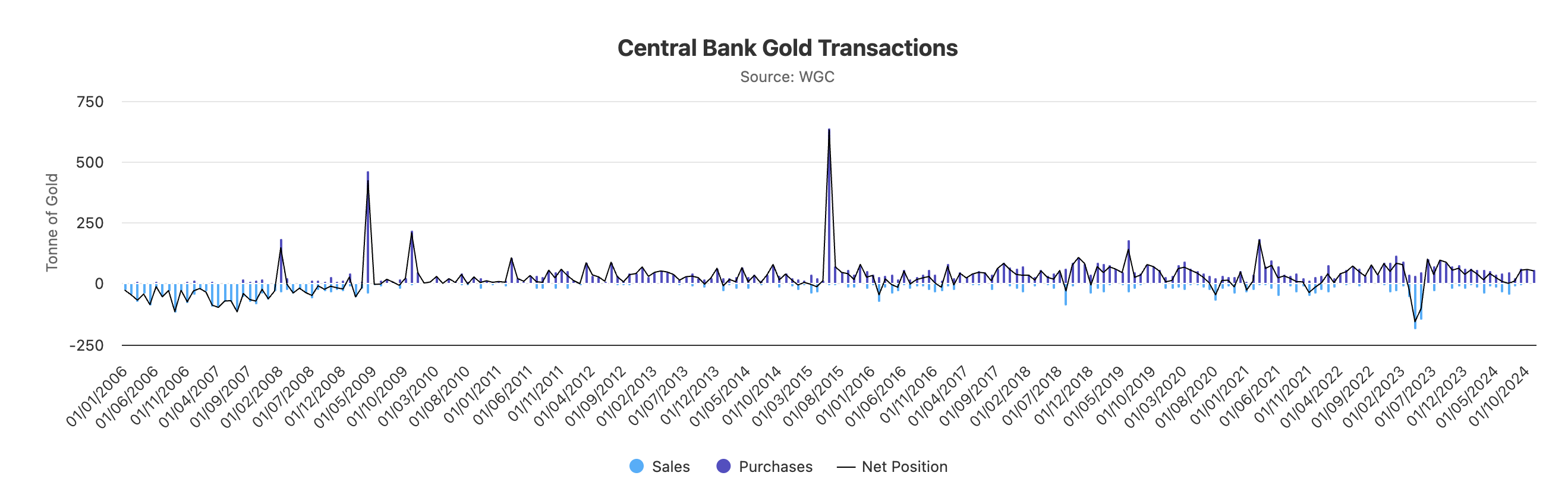This screenshot has width=1568, height=485.
Task: Click the 750 y-axis label
Action: click(90, 102)
